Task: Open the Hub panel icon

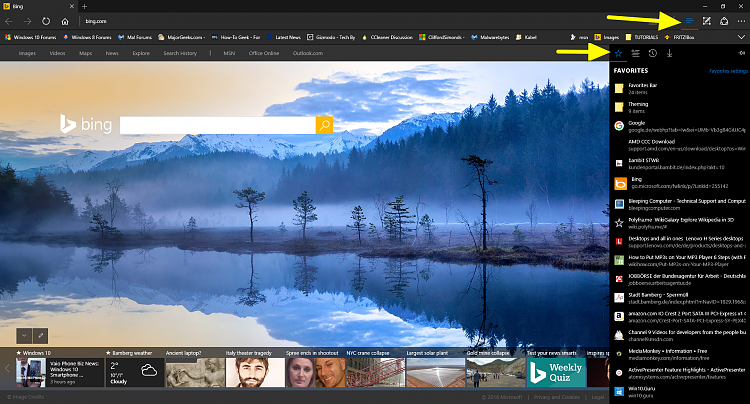Action: pyautogui.click(x=689, y=21)
